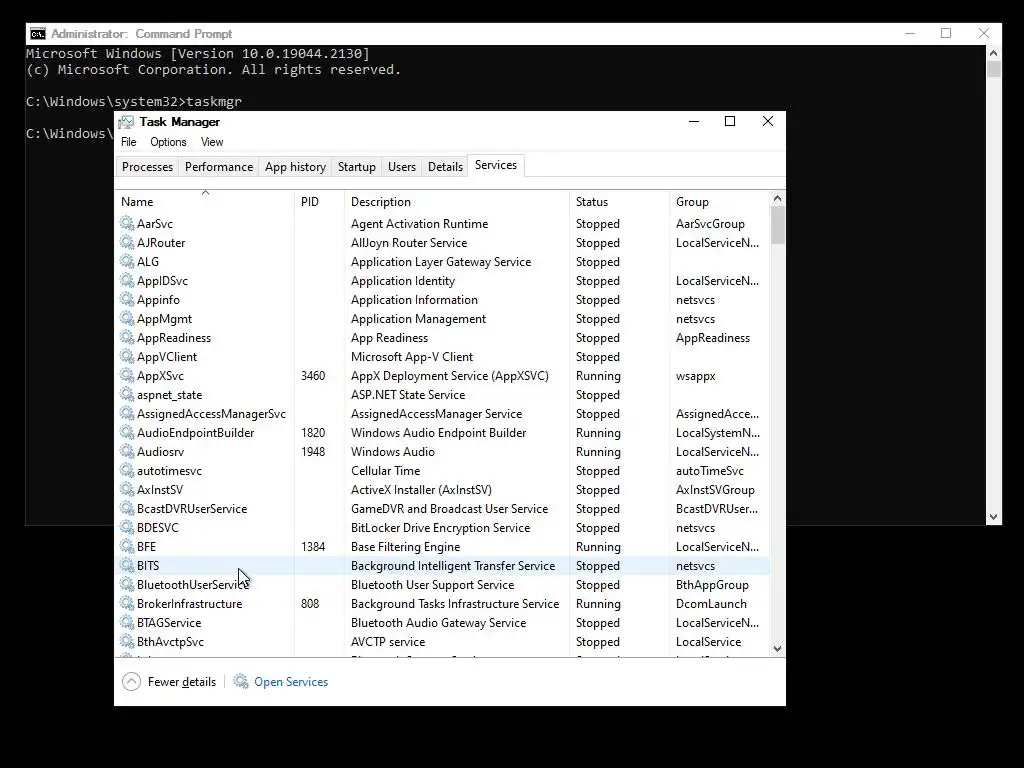Screen dimensions: 1024x768
Task: Open the File menu in Task Manager
Action: (129, 142)
